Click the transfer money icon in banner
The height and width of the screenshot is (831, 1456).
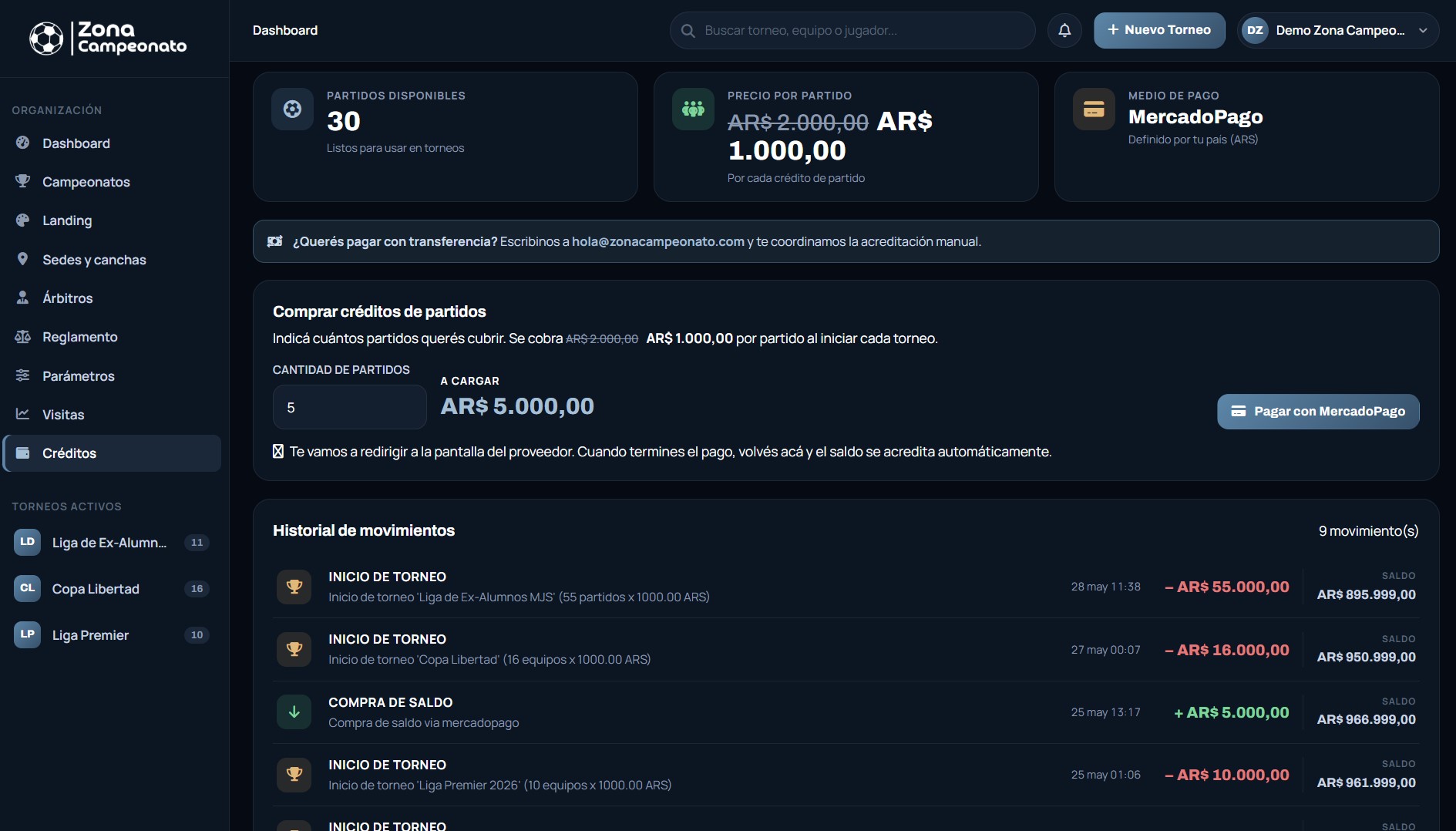pyautogui.click(x=275, y=242)
